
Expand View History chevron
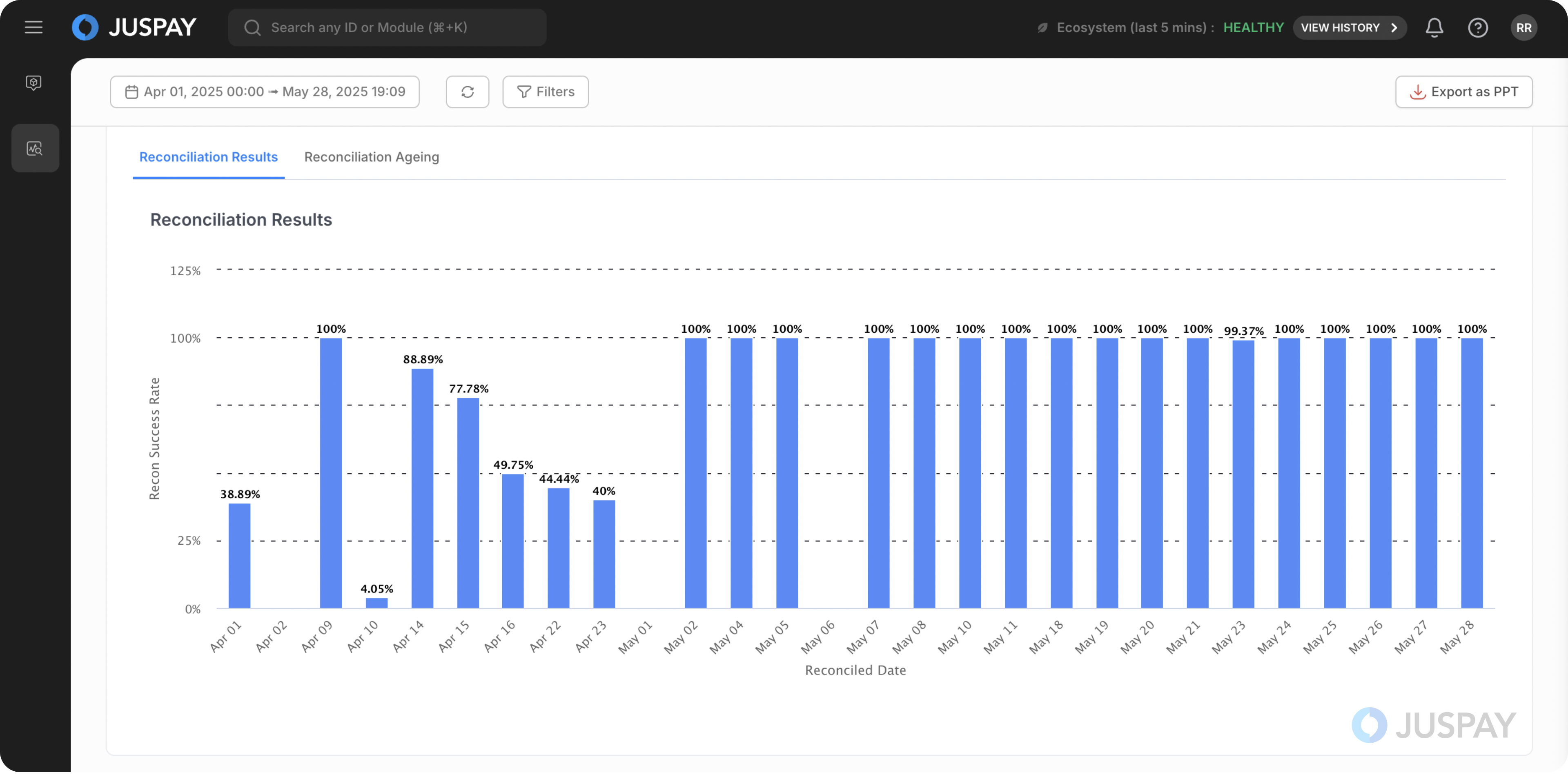click(1393, 27)
